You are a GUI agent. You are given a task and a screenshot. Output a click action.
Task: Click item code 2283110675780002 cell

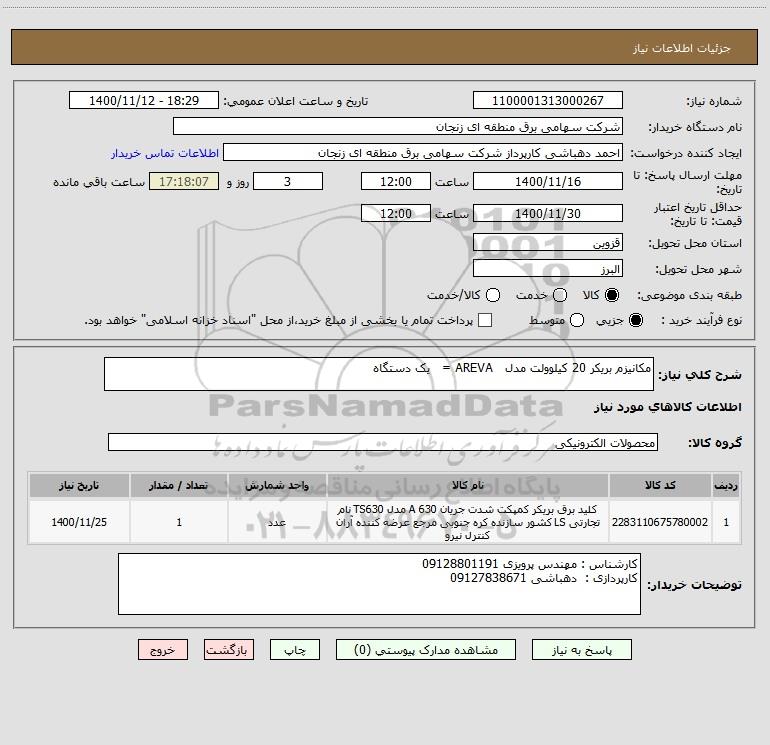(x=660, y=522)
